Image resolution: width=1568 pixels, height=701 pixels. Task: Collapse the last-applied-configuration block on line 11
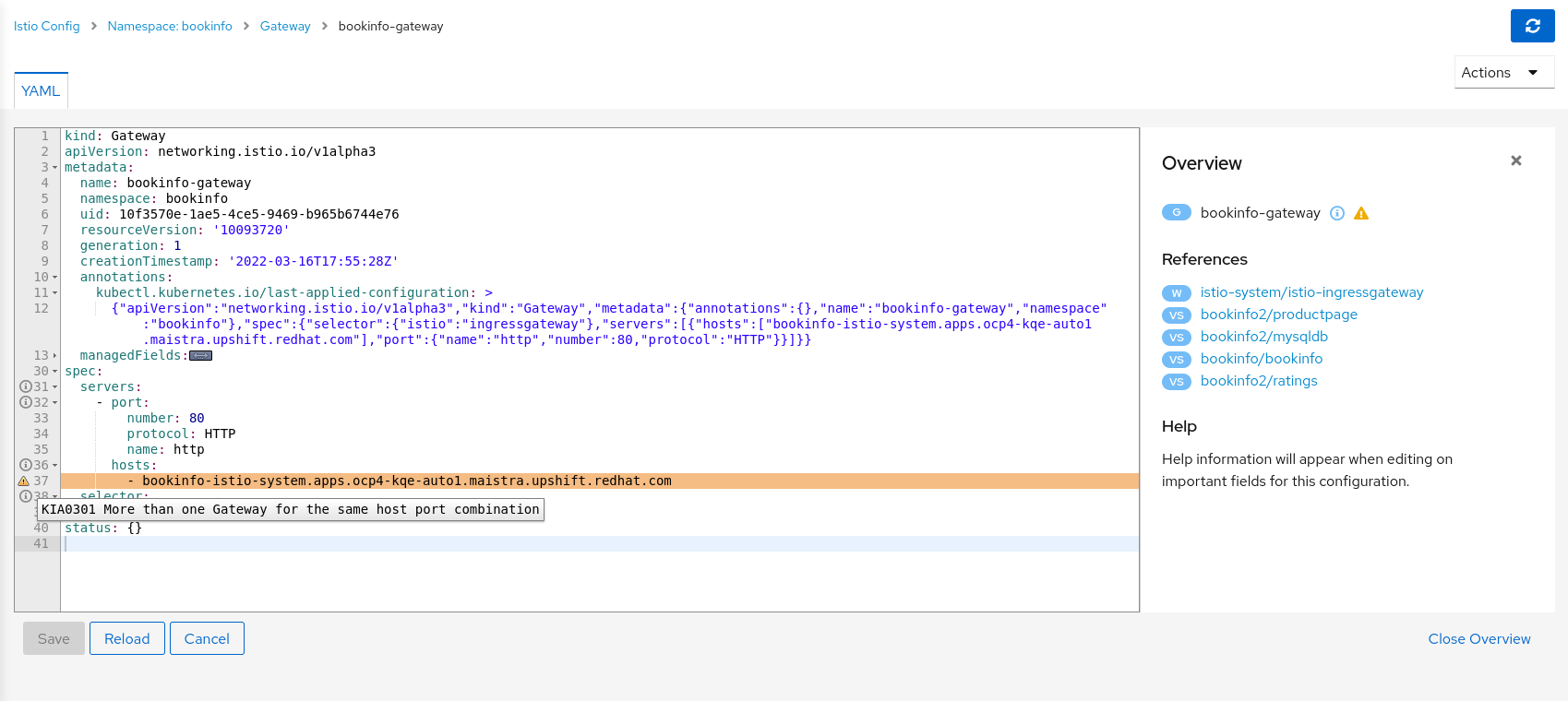tap(54, 293)
